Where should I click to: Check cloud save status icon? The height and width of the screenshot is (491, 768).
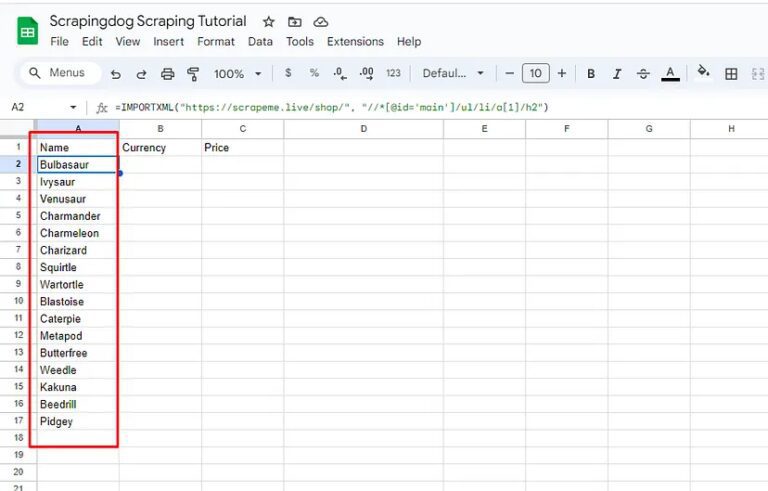[x=320, y=21]
